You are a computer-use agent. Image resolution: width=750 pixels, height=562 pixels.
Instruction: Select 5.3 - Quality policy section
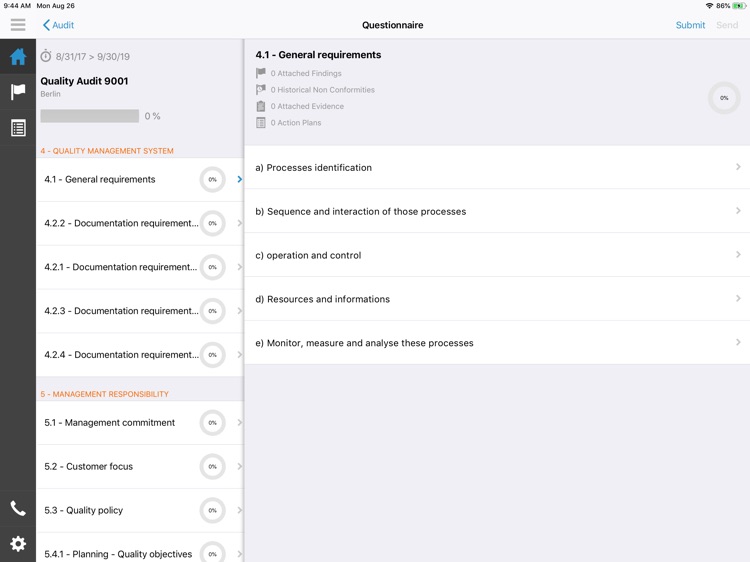point(120,511)
